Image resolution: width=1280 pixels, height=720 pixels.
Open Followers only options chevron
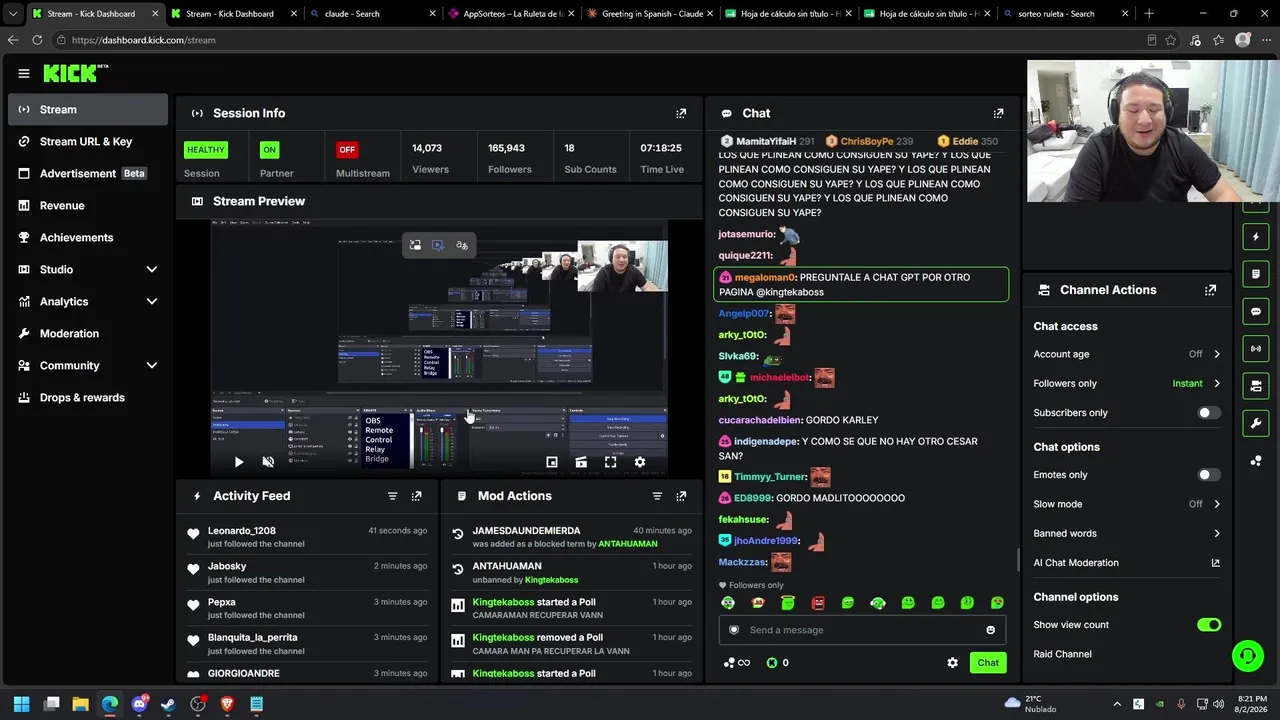1217,383
